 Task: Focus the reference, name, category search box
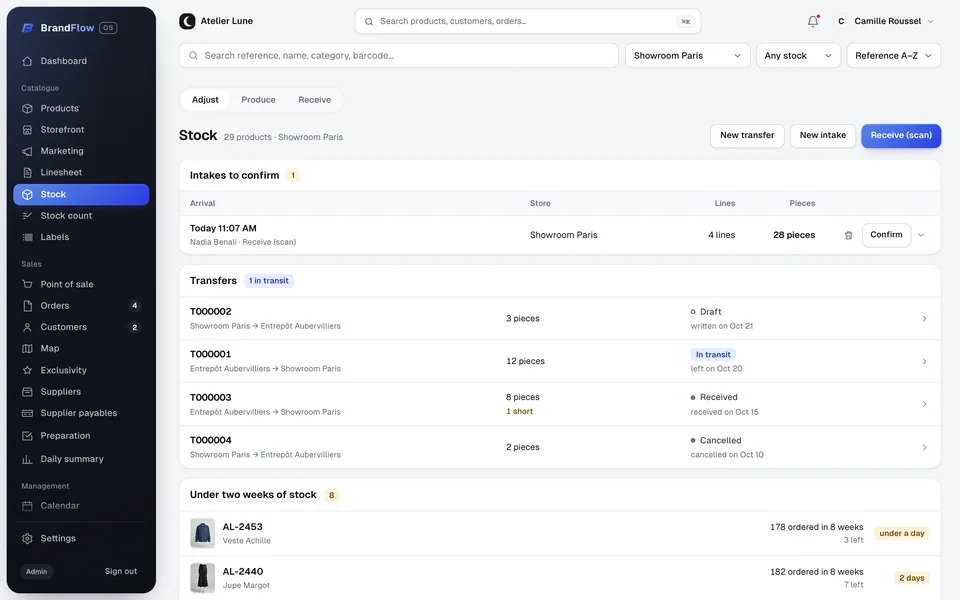tap(399, 56)
